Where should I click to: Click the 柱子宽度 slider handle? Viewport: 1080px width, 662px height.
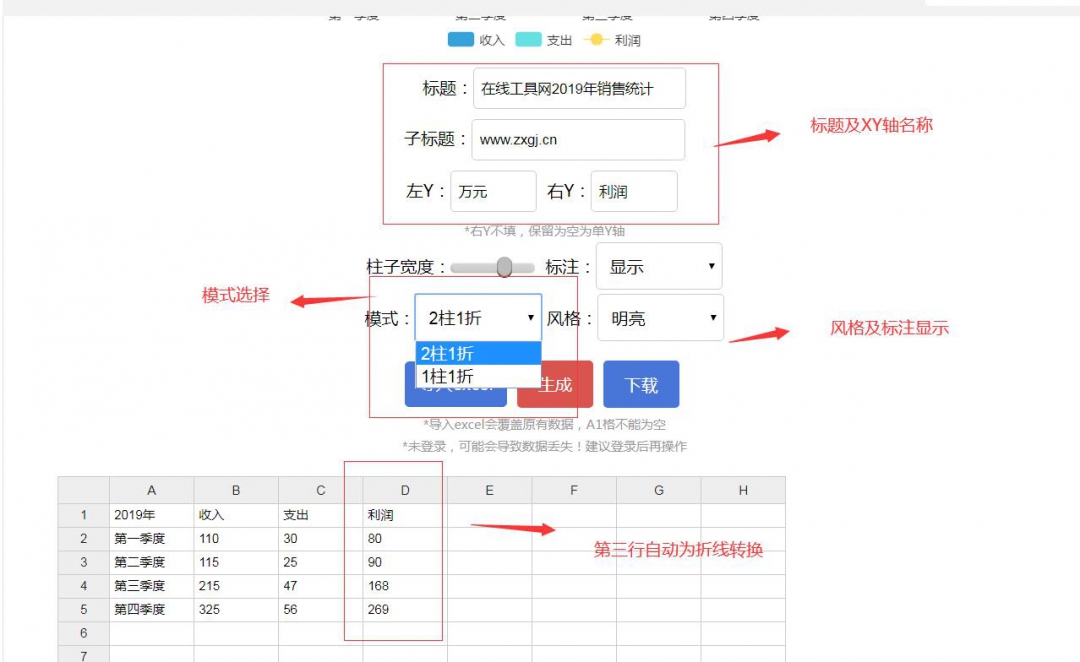point(504,267)
